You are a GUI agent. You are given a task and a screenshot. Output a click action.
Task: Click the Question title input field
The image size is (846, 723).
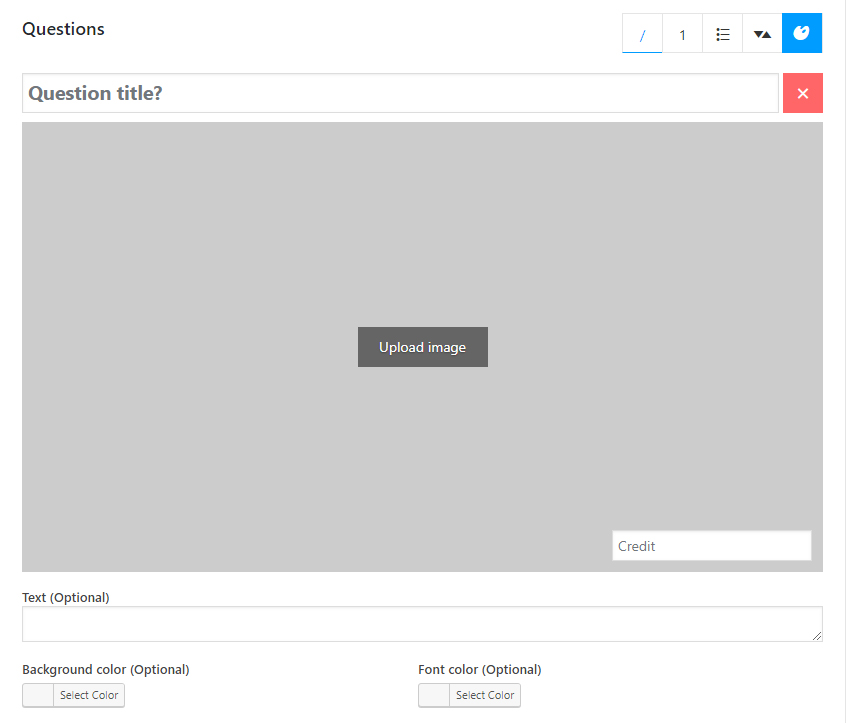tap(400, 93)
